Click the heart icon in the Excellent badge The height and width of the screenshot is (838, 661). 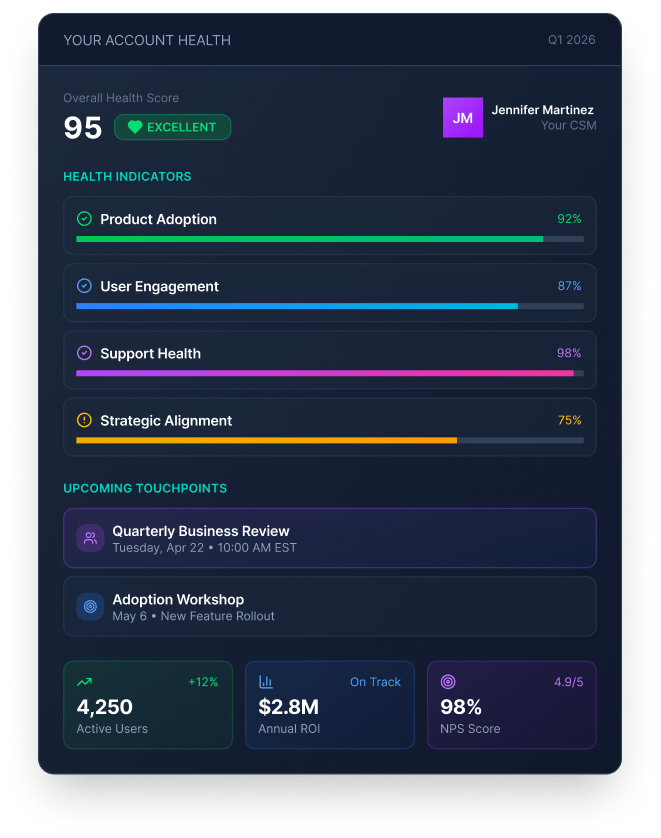135,127
